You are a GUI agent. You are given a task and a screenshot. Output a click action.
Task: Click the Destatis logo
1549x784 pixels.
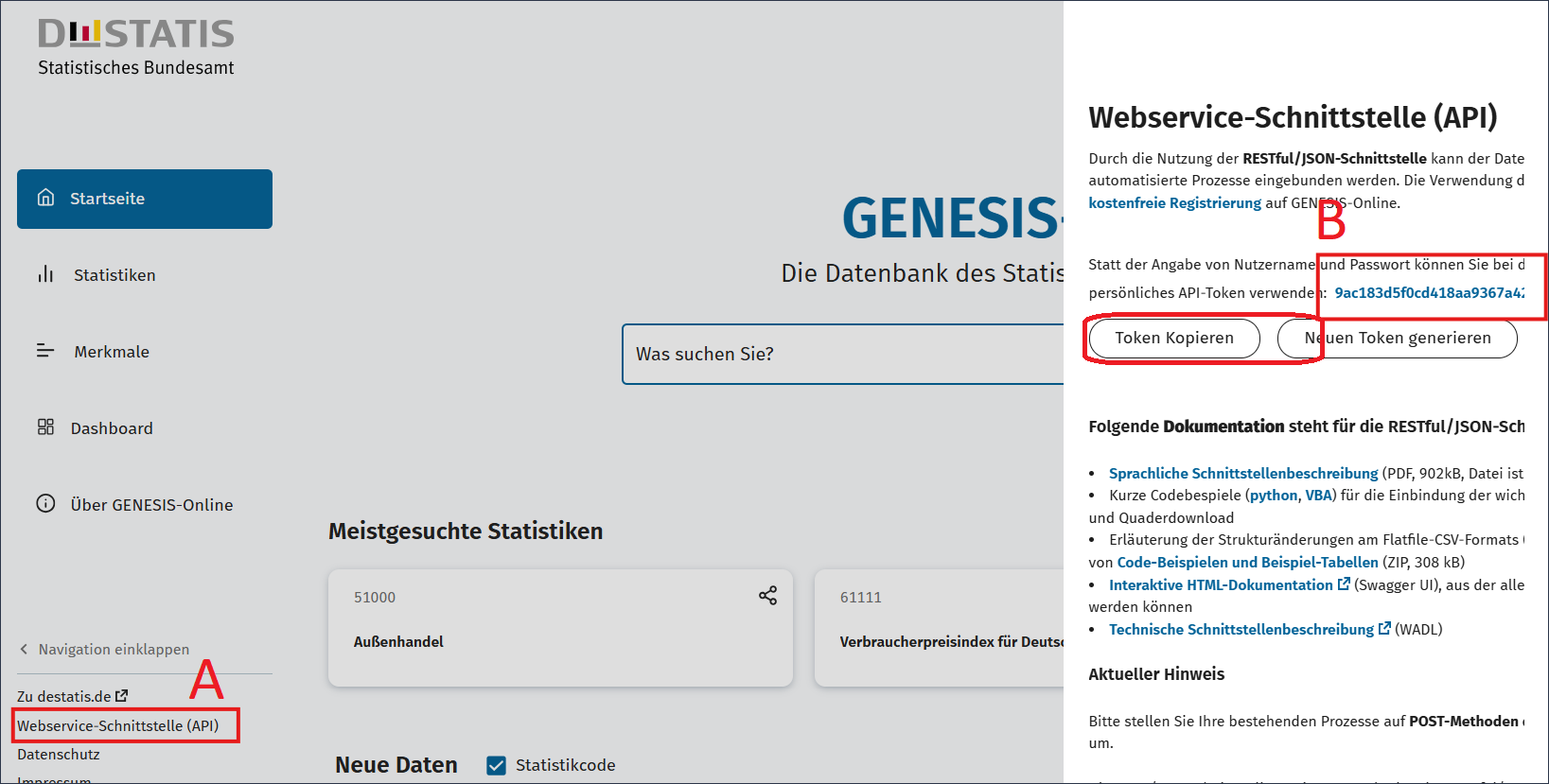point(136,47)
